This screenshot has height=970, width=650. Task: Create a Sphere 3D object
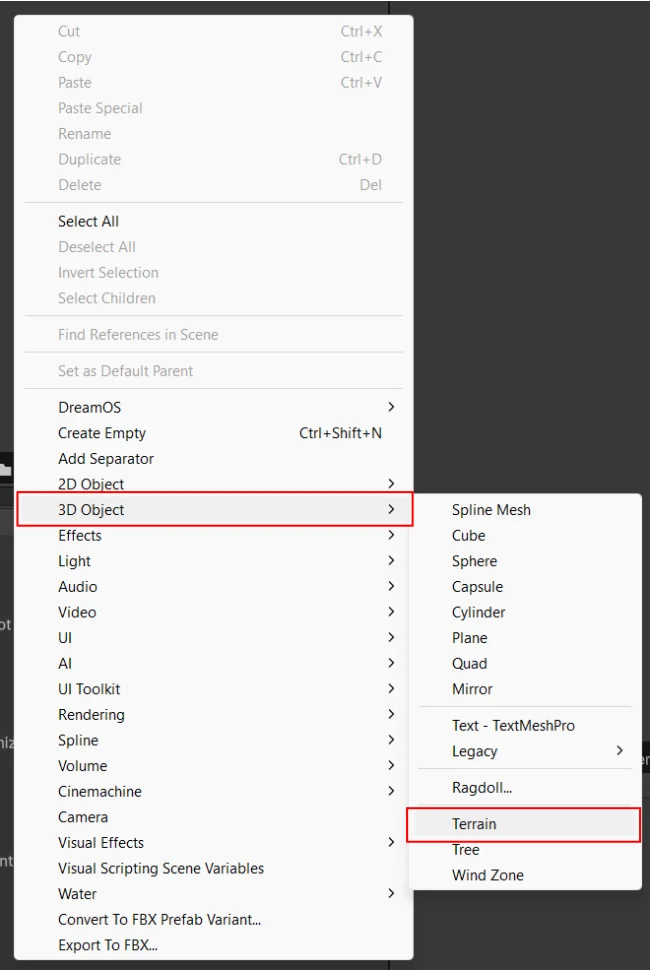coord(525,561)
